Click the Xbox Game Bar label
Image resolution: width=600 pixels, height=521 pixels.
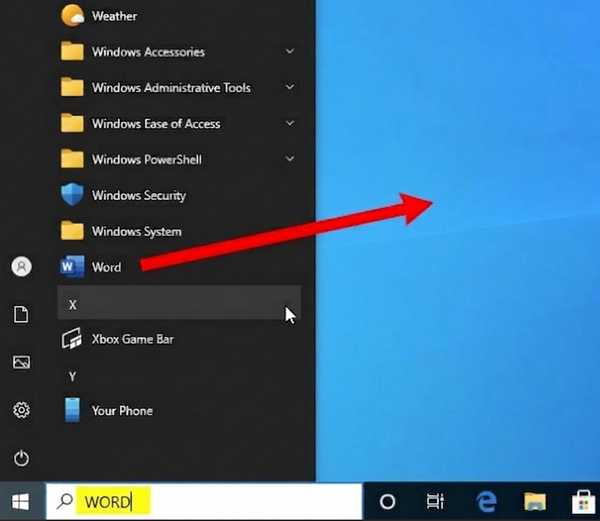coord(132,339)
